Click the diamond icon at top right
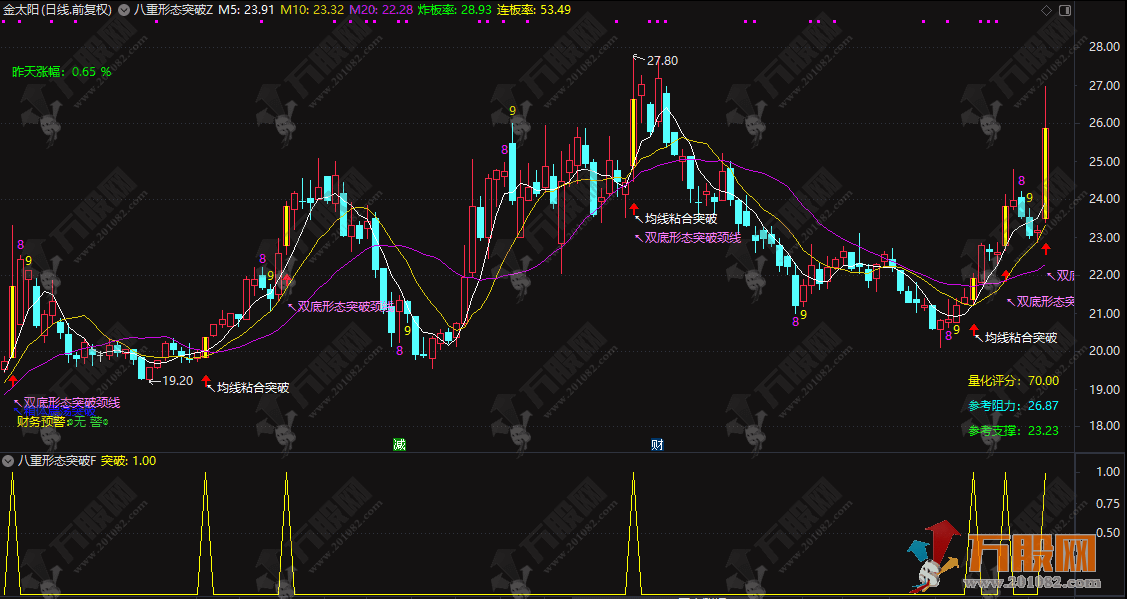 tap(1046, 9)
